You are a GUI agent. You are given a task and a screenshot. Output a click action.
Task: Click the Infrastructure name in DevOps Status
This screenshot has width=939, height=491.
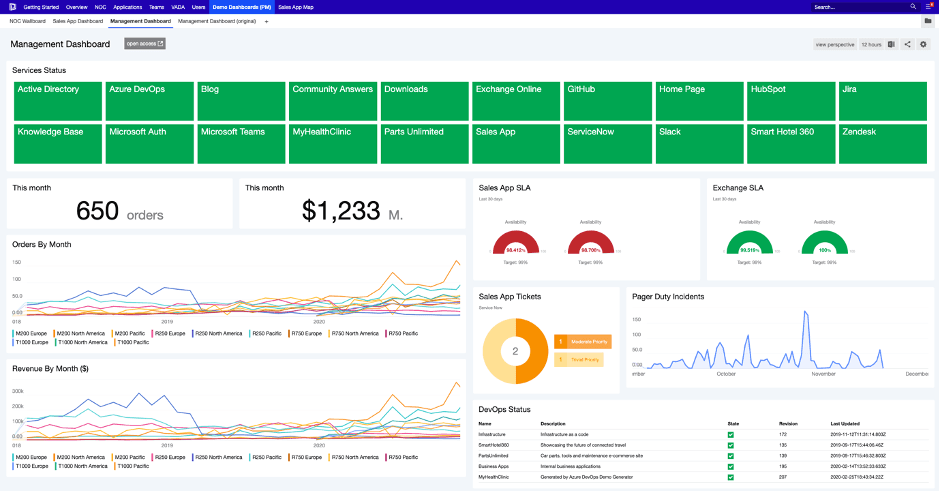click(492, 434)
